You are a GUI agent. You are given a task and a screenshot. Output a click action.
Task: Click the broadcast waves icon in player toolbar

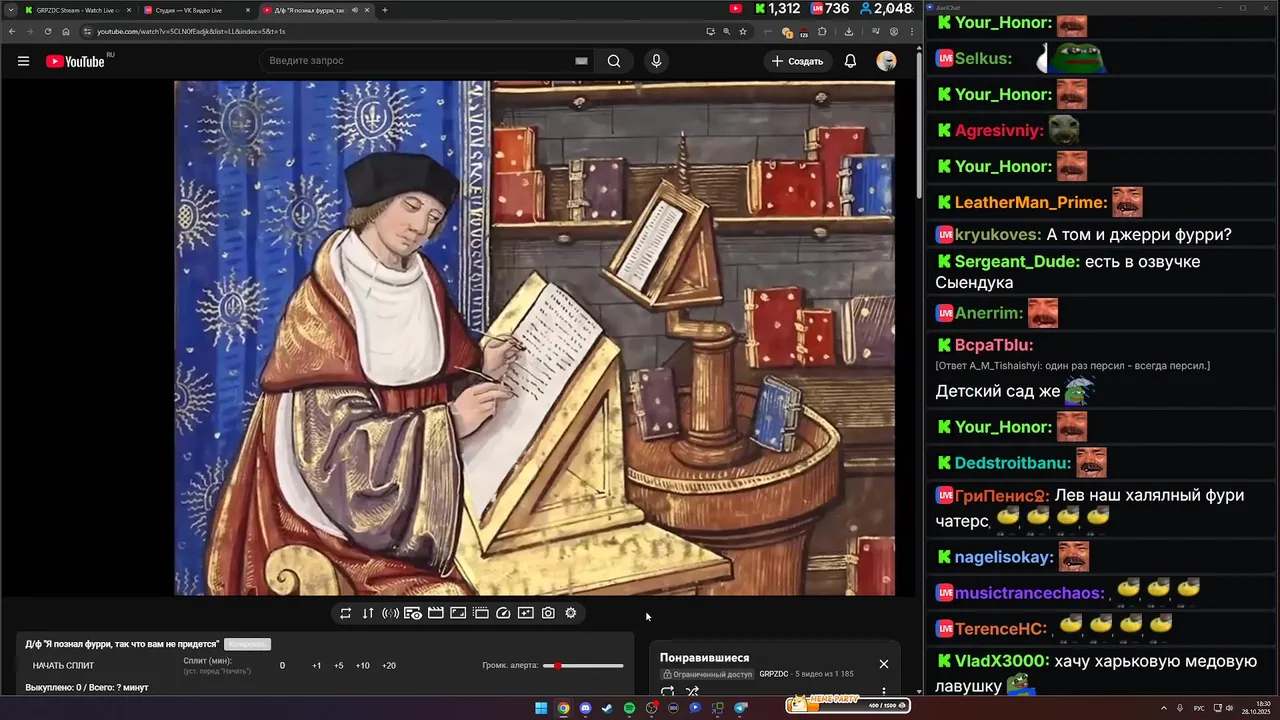pos(390,613)
